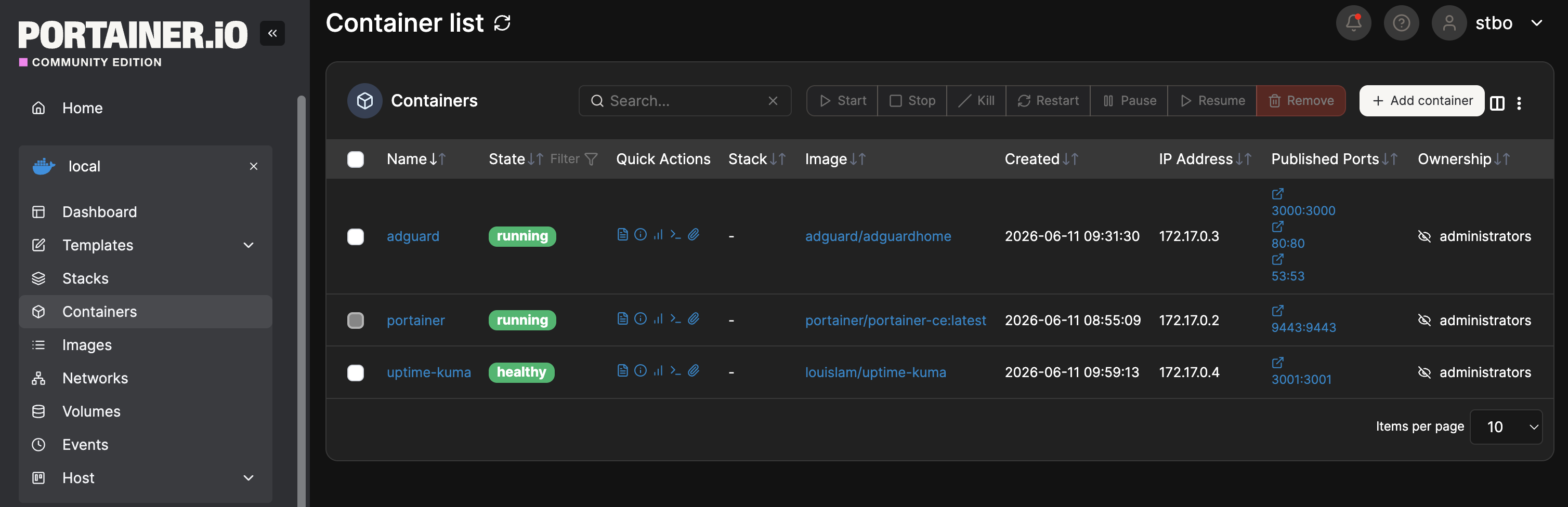Expand the Templates menu chevron
Screen dimensions: 1568x507
pos(249,245)
